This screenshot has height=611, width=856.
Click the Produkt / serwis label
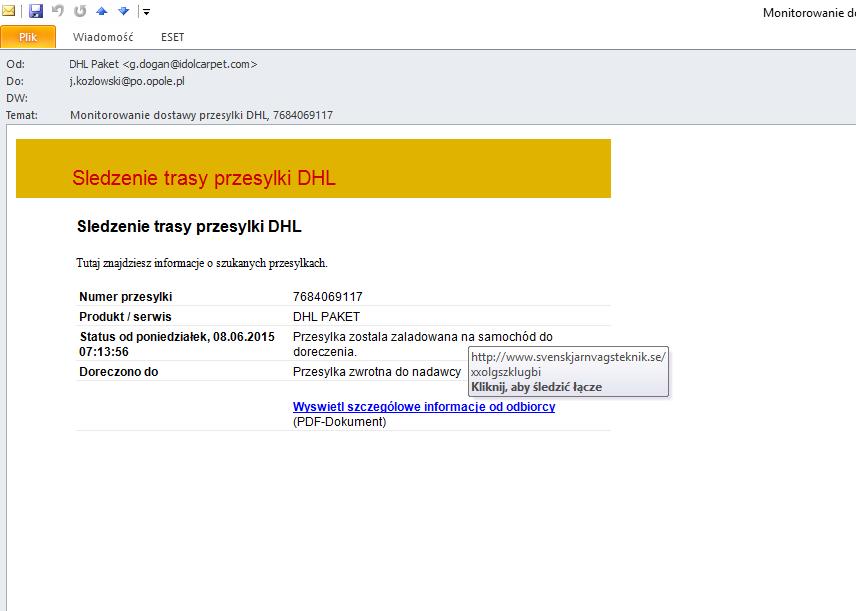point(125,317)
